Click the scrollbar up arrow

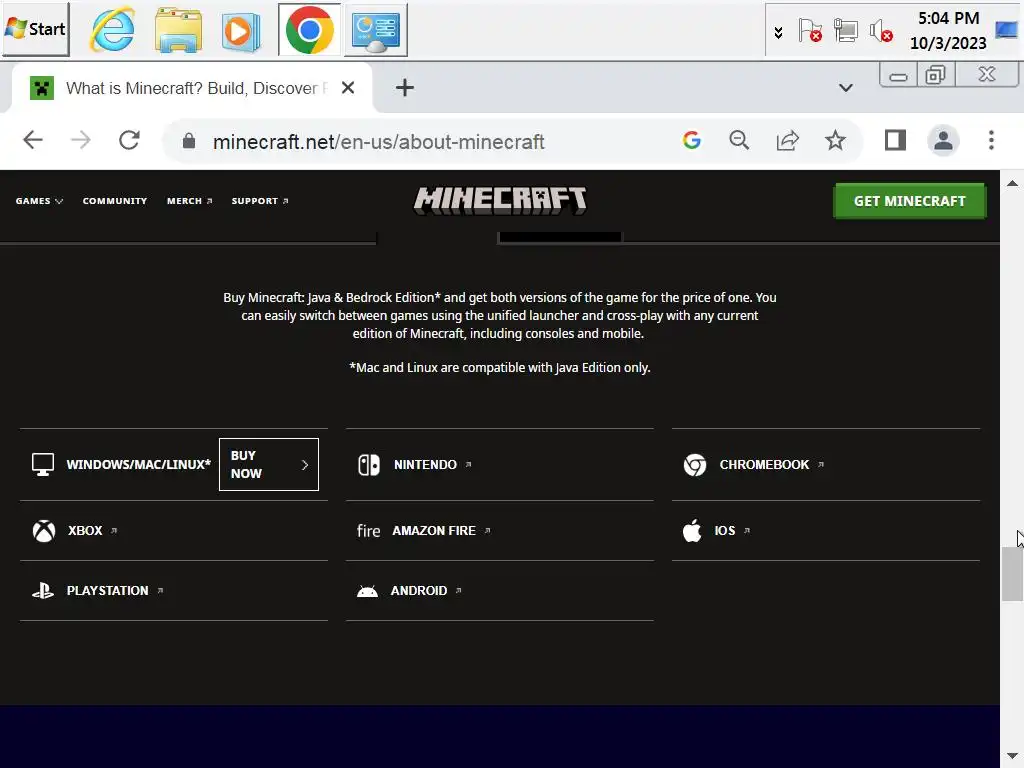point(1012,184)
